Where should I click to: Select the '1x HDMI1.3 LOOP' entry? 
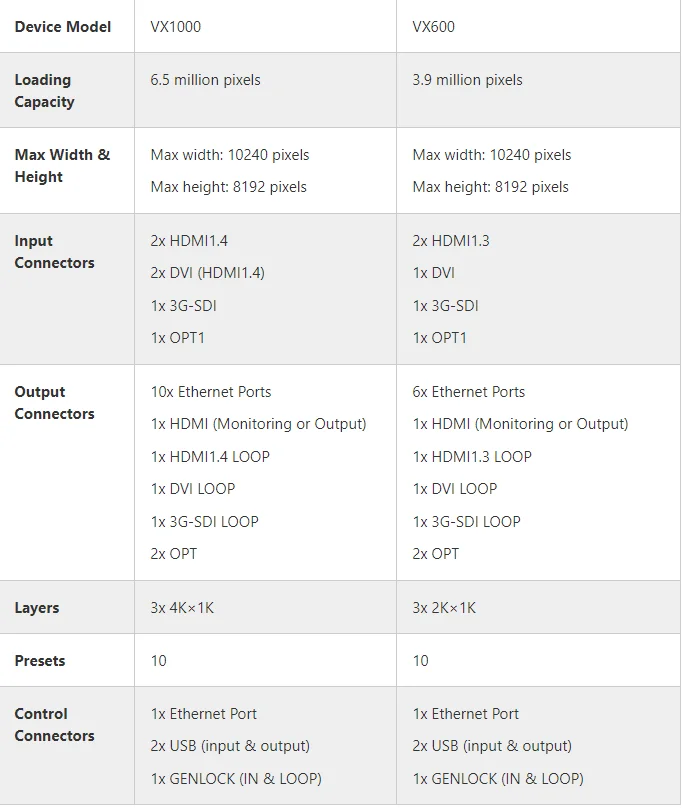(x=472, y=457)
